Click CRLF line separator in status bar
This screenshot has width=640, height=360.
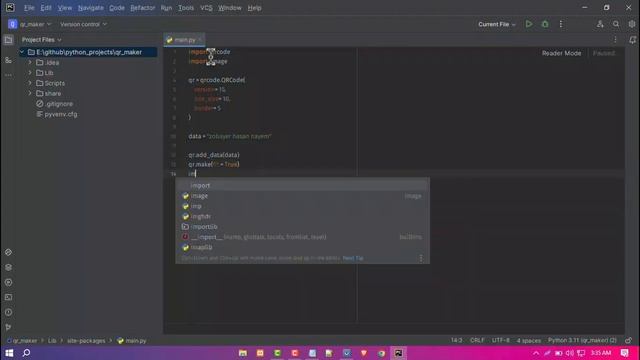coord(477,340)
